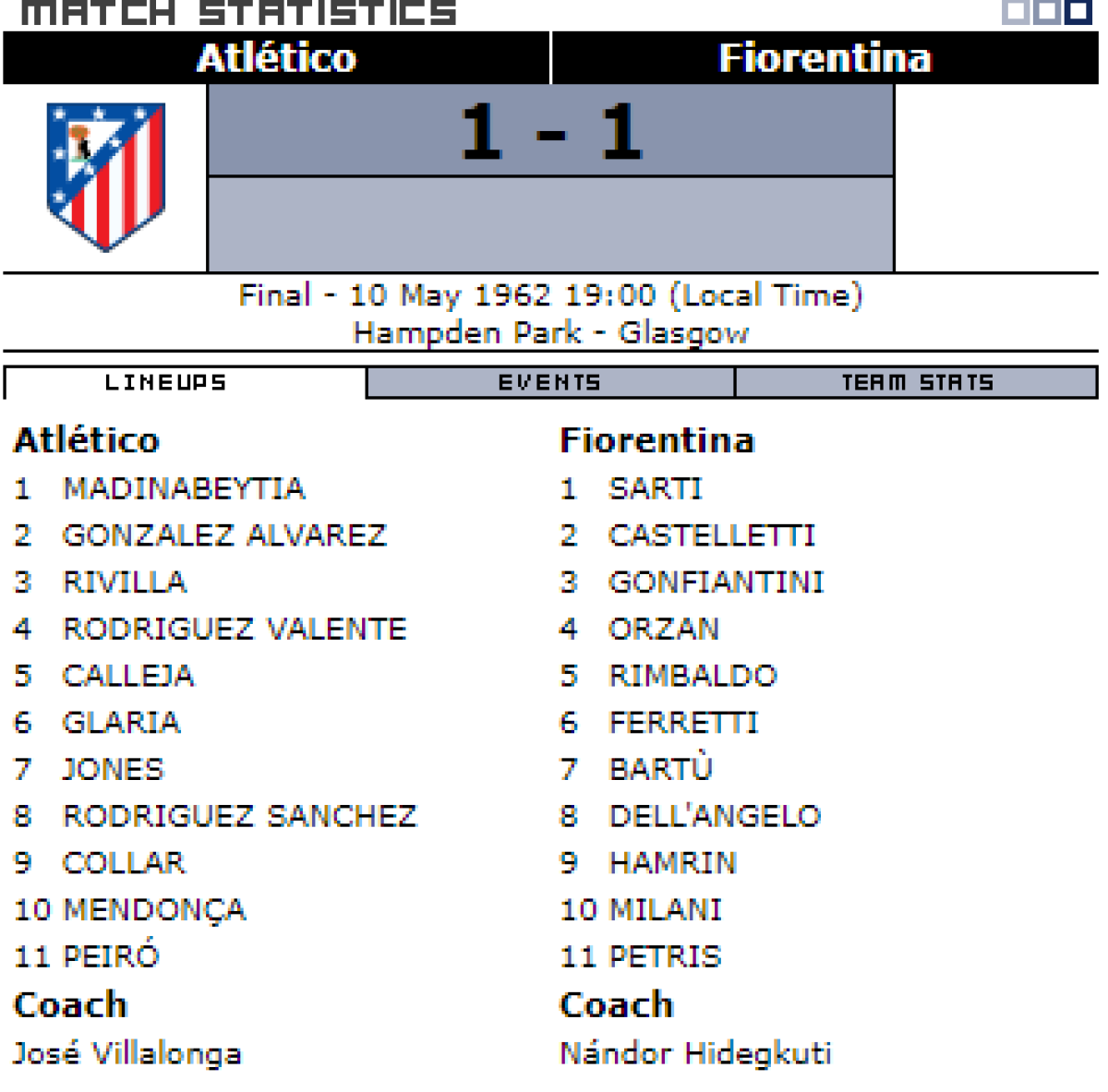This screenshot has height=1092, width=1108.
Task: Open coach Nándor Hidegkuti's page
Action: click(695, 1053)
